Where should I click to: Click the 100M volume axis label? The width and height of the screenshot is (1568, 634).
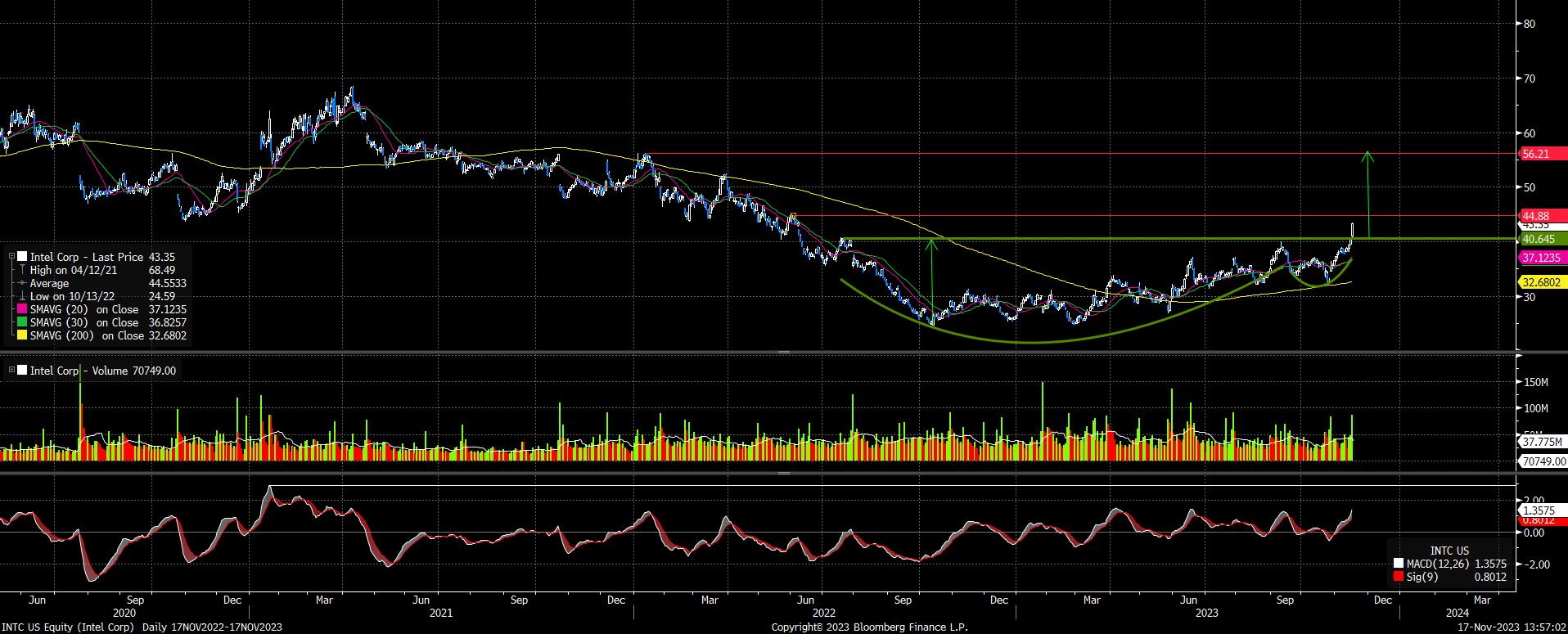point(1535,409)
